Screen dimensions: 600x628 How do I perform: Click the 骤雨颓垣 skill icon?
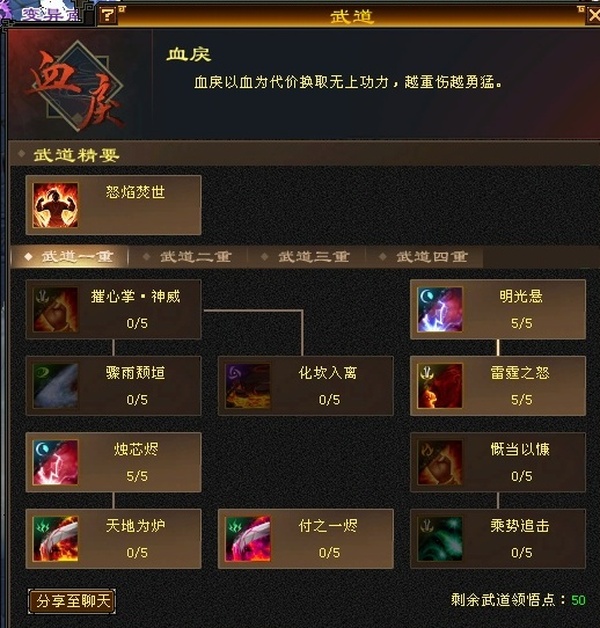(55, 386)
